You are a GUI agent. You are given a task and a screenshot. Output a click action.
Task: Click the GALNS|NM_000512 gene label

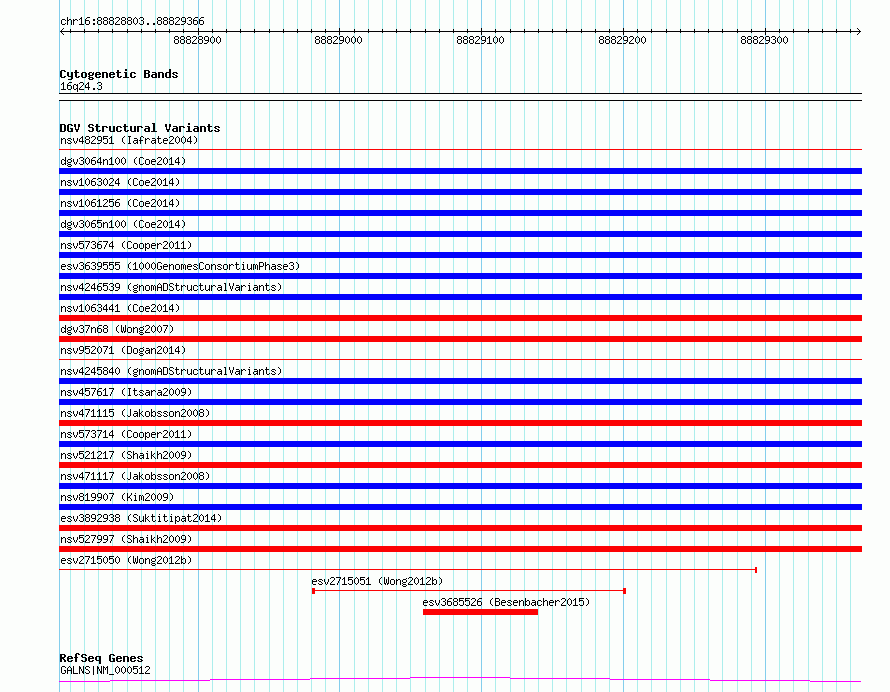[105, 670]
